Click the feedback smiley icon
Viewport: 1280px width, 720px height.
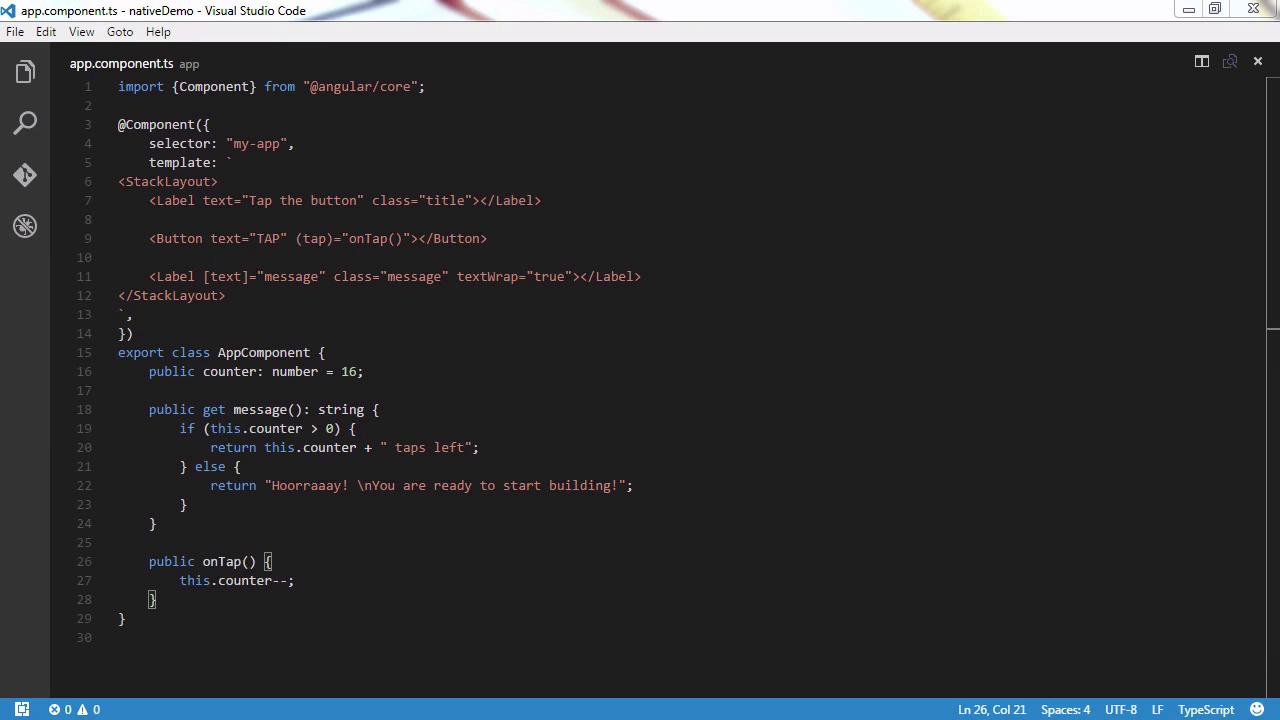pyautogui.click(x=1256, y=709)
